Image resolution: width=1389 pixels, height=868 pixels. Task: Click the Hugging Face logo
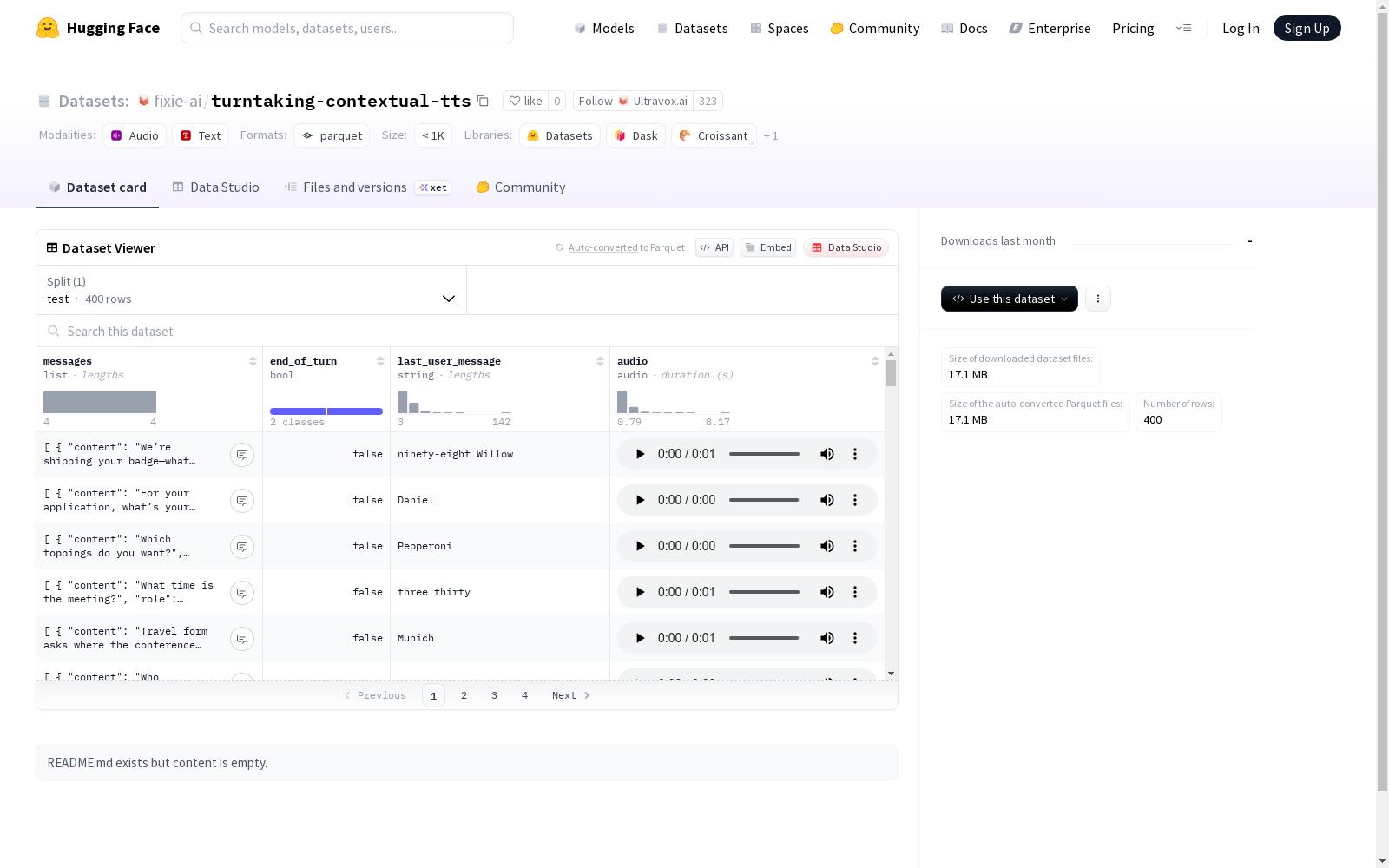point(97,28)
